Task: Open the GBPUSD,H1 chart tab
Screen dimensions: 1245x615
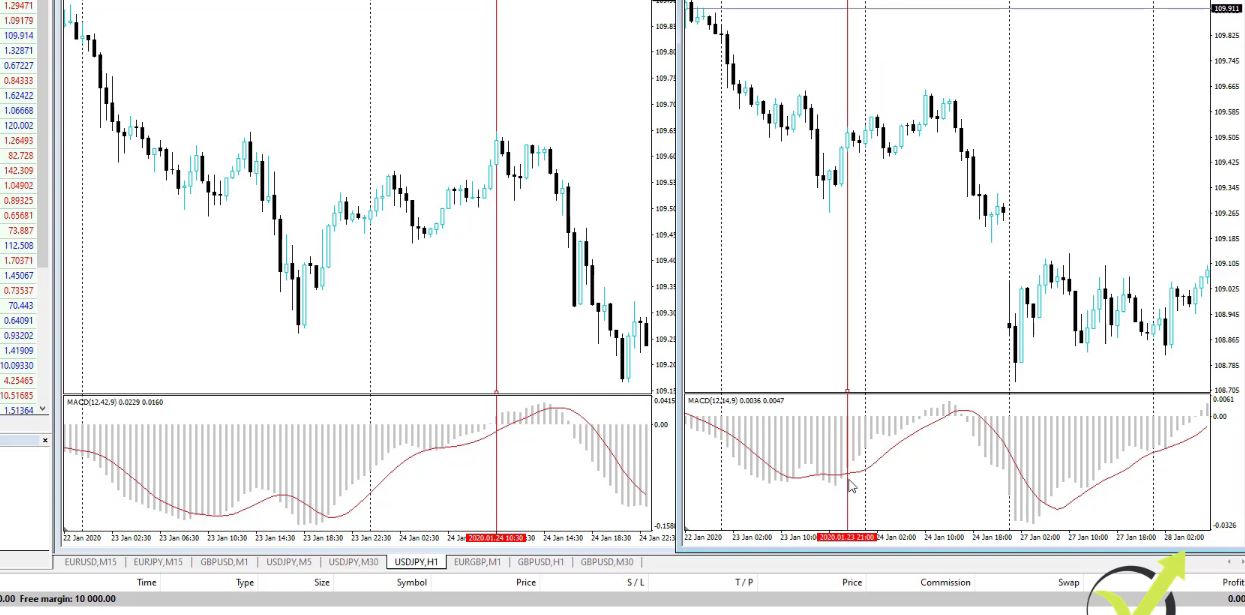Action: (541, 562)
